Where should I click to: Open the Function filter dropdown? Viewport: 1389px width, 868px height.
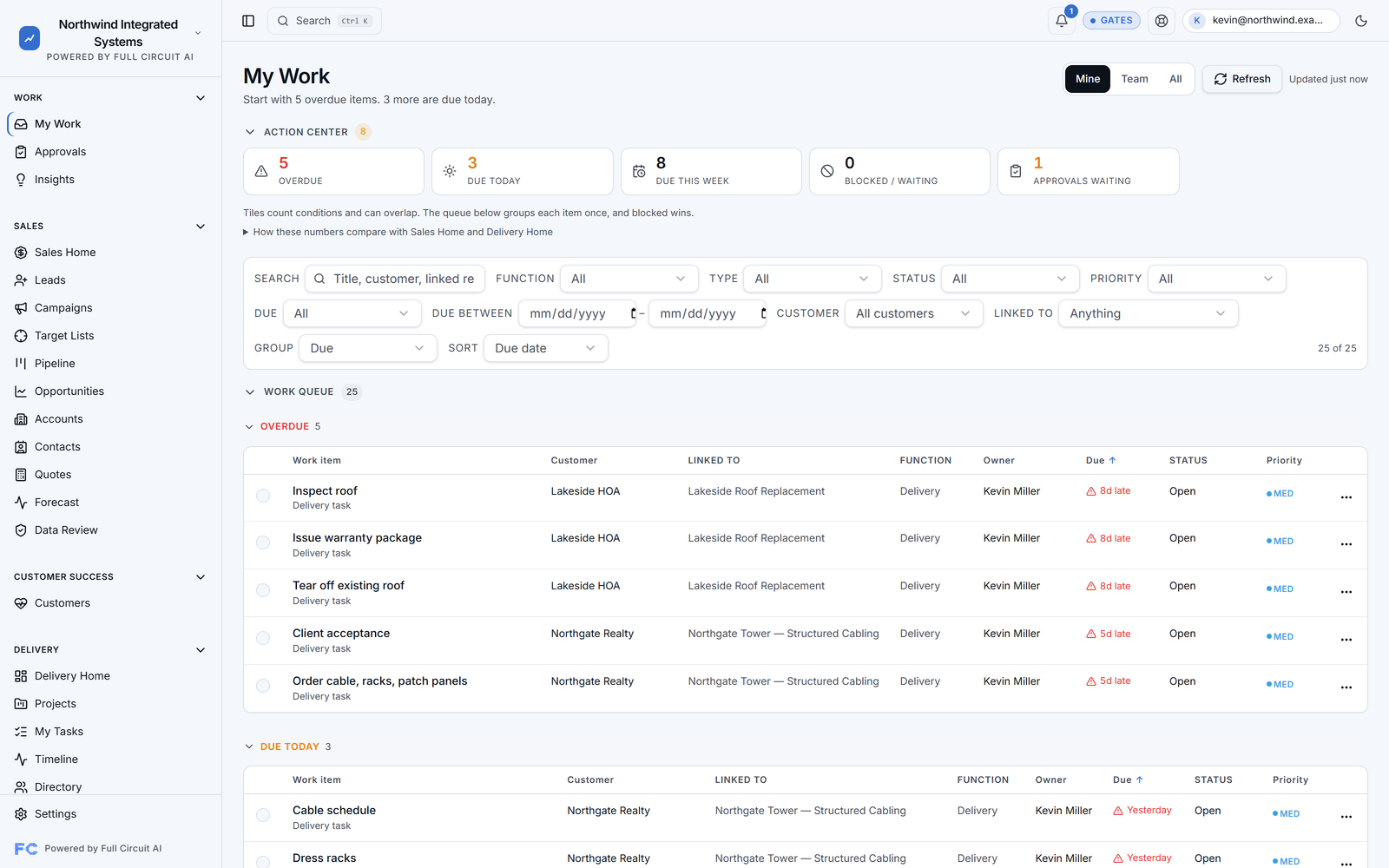pyautogui.click(x=629, y=279)
